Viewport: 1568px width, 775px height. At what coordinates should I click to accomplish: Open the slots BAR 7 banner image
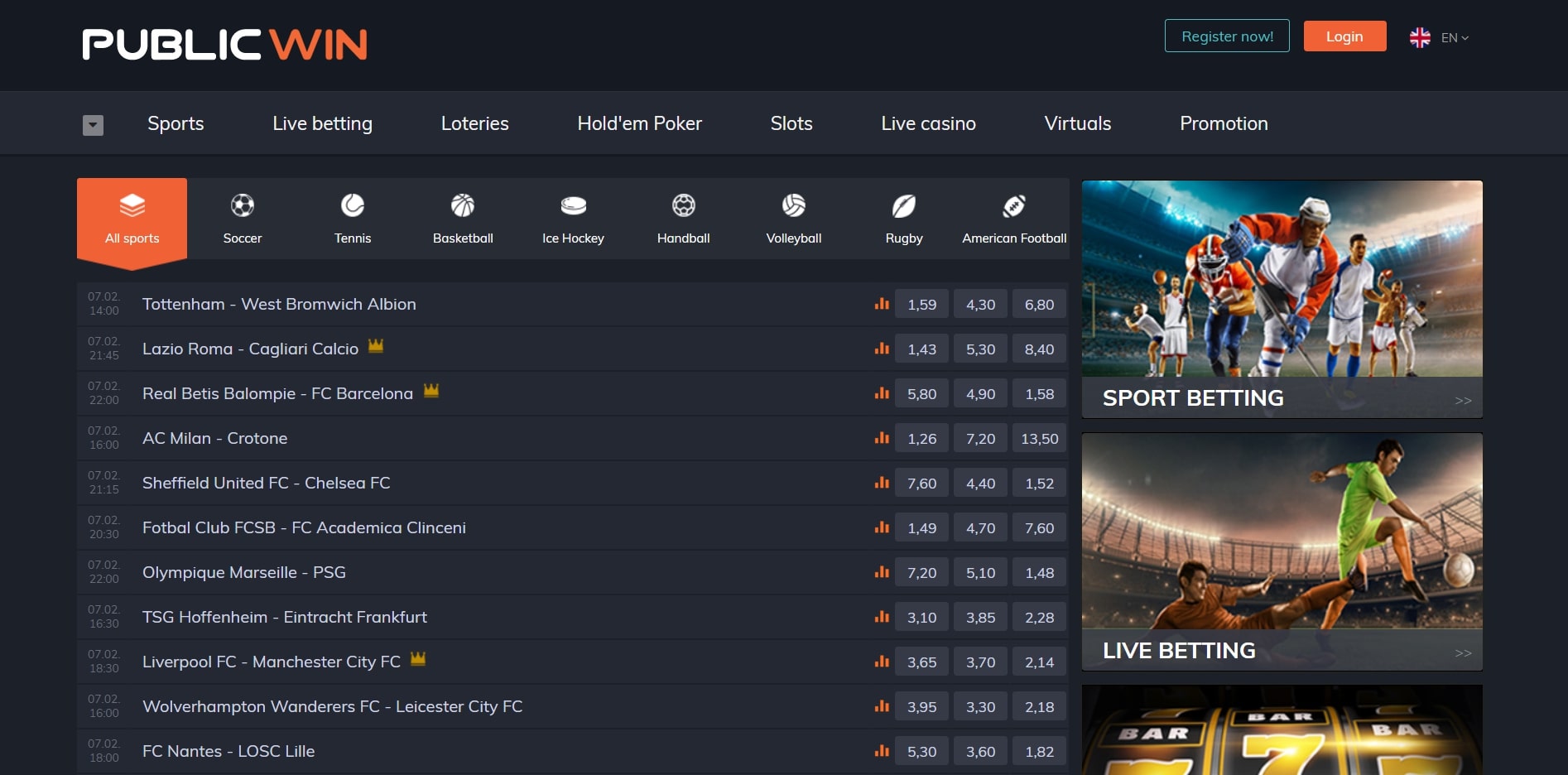pos(1282,730)
